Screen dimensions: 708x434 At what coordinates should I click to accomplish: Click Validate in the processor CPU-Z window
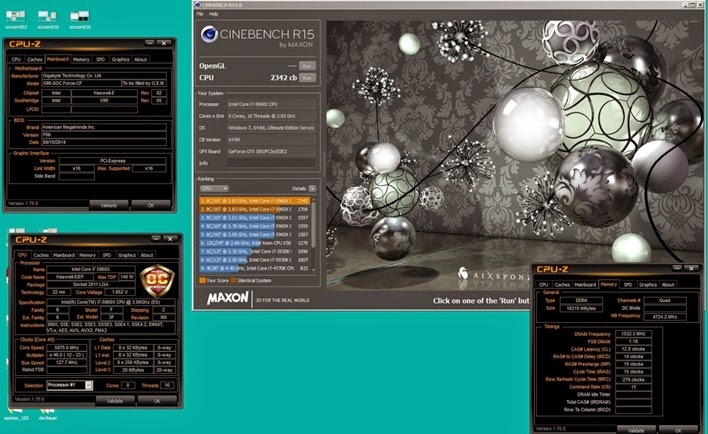pos(115,401)
